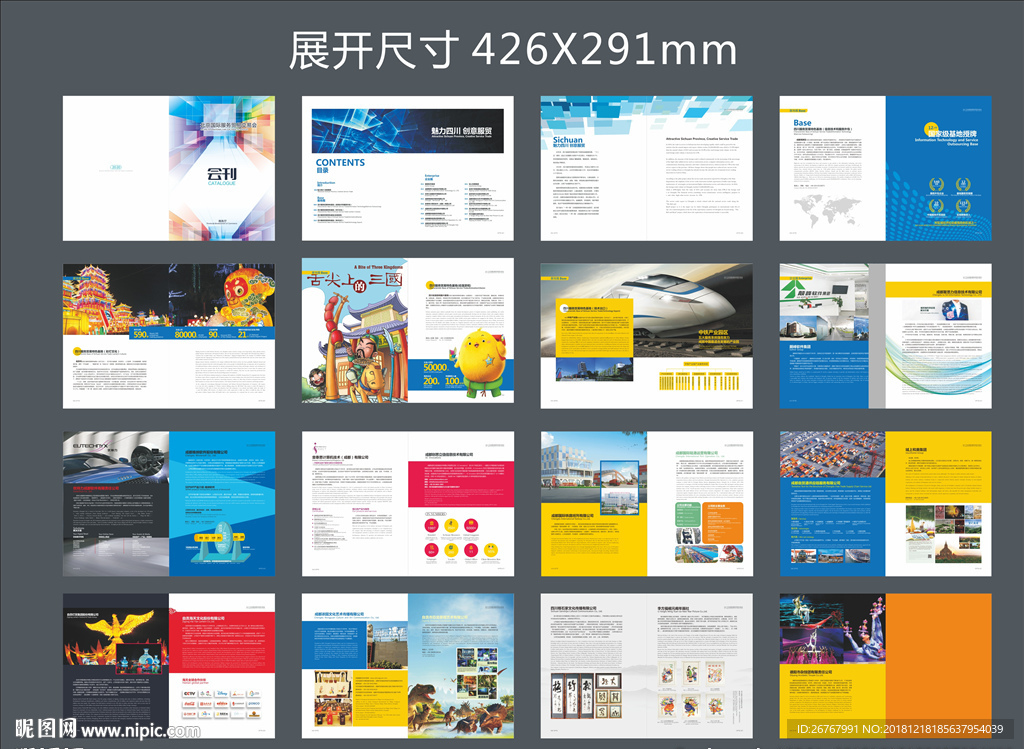
Task: Click the 会刊 title on the cover
Action: (x=221, y=174)
